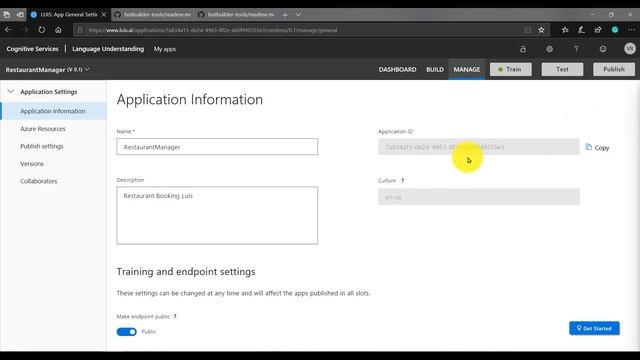Collapse Application Settings section

click(11, 91)
